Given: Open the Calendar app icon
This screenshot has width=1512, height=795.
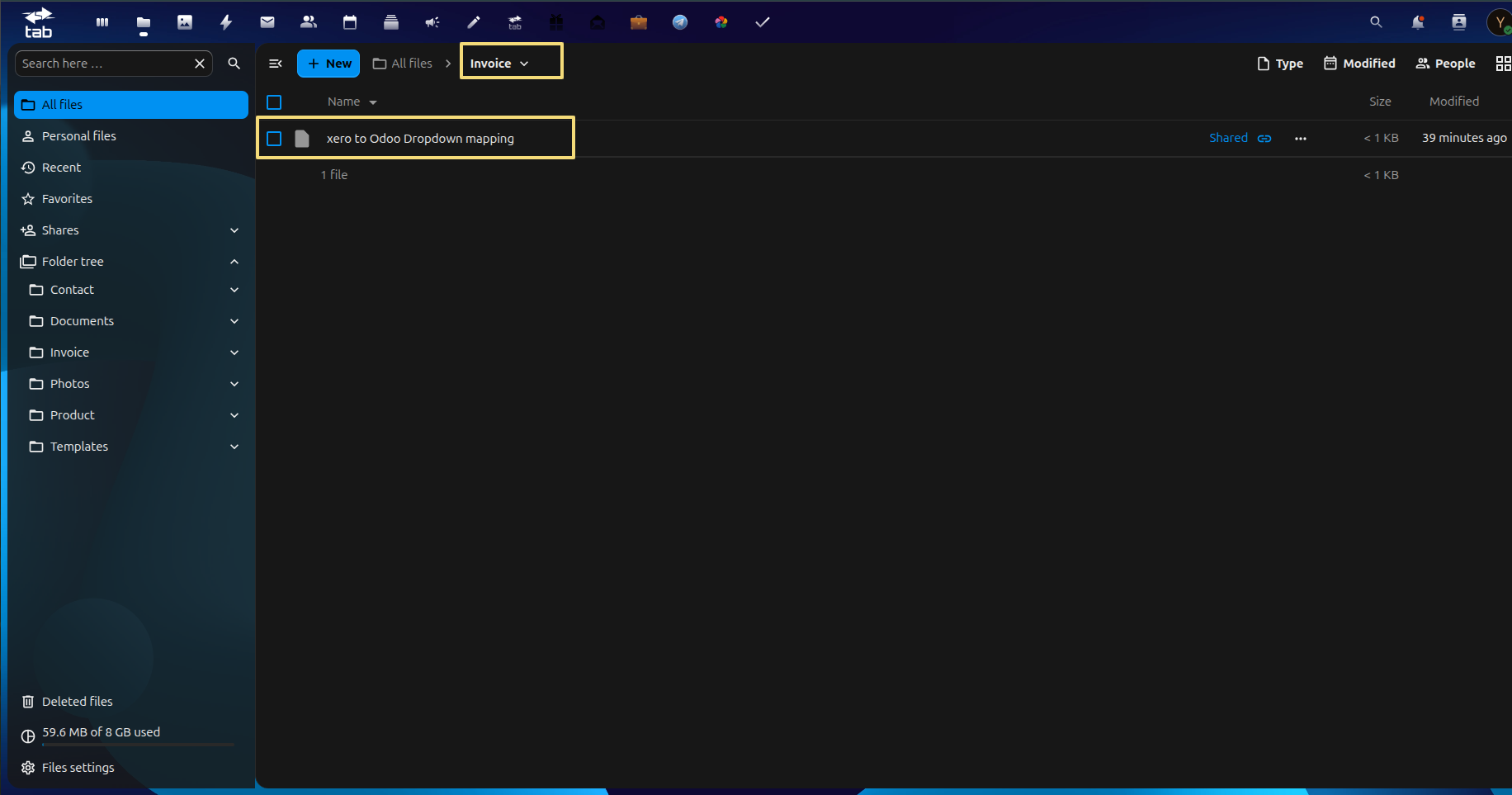Looking at the screenshot, I should 350,22.
